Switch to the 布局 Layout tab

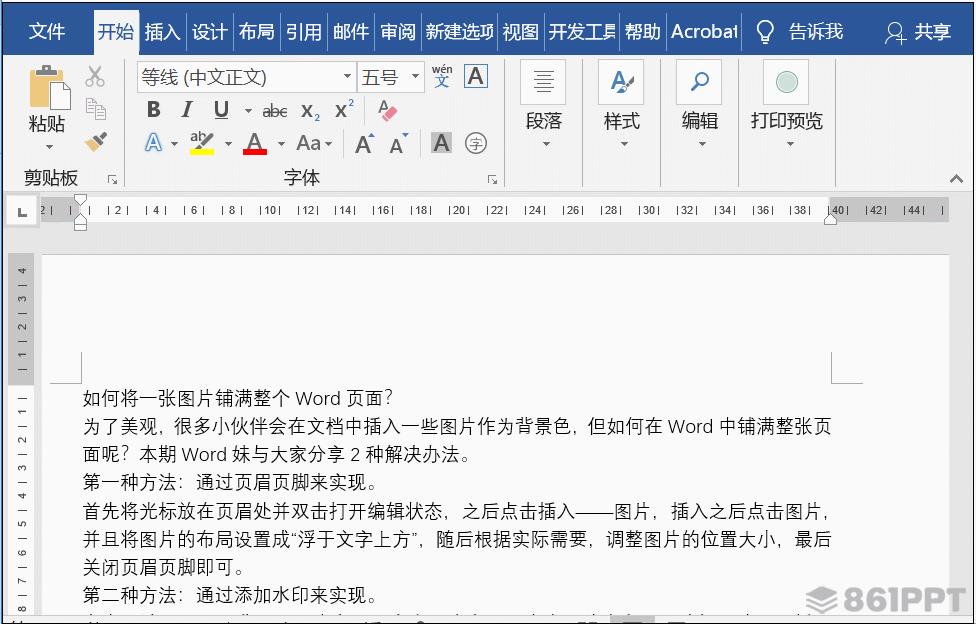[256, 32]
